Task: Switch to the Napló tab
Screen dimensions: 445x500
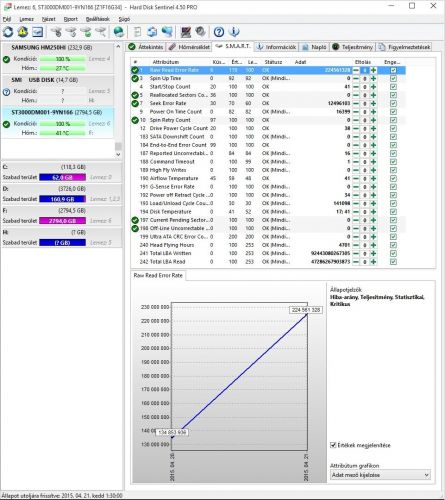Action: pos(314,47)
